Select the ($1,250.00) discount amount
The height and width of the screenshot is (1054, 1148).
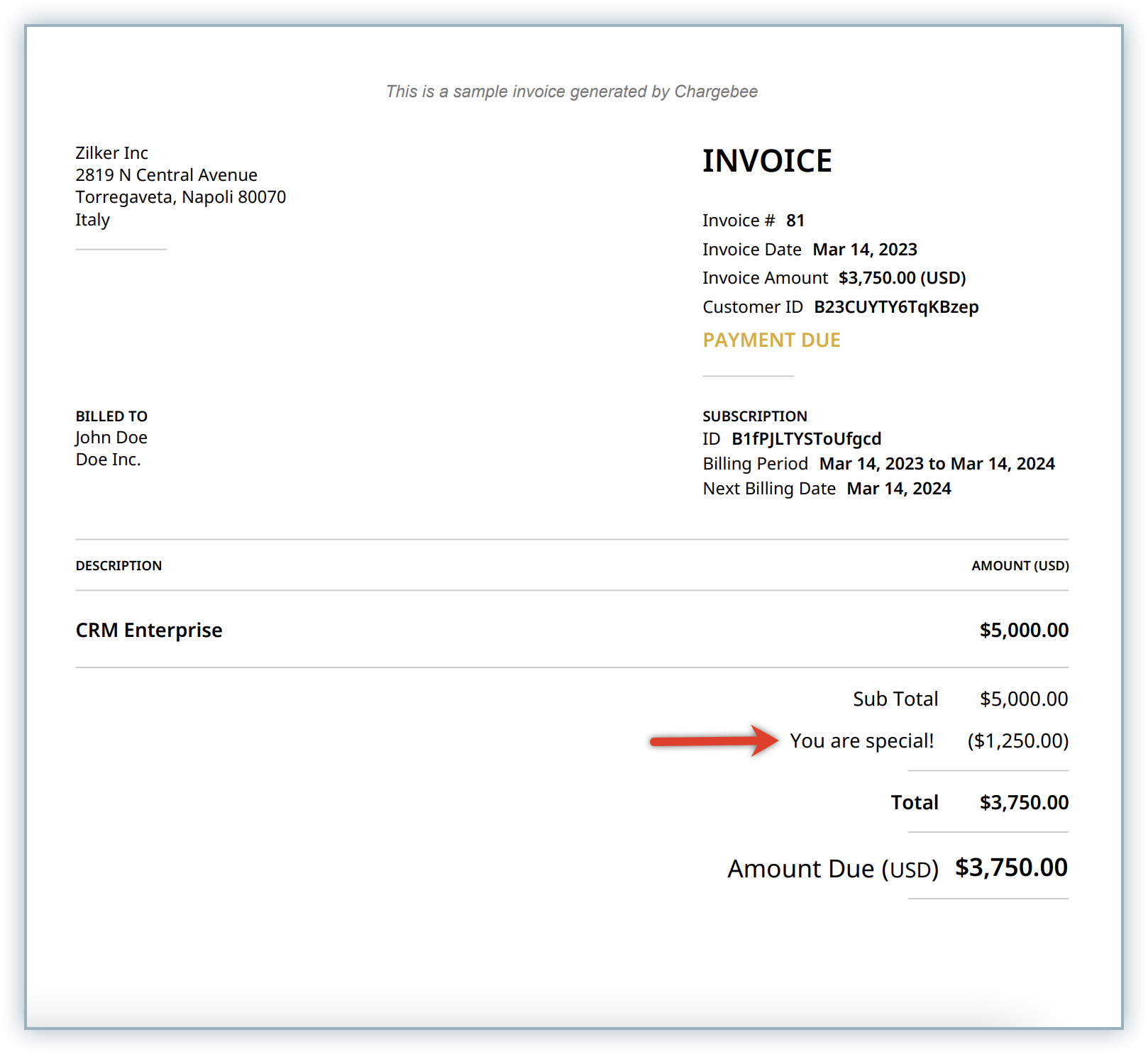[1017, 741]
